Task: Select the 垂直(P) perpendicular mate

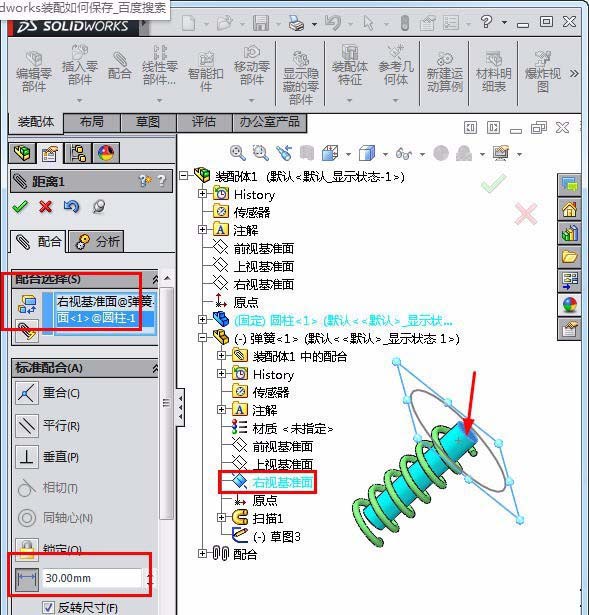Action: point(27,457)
